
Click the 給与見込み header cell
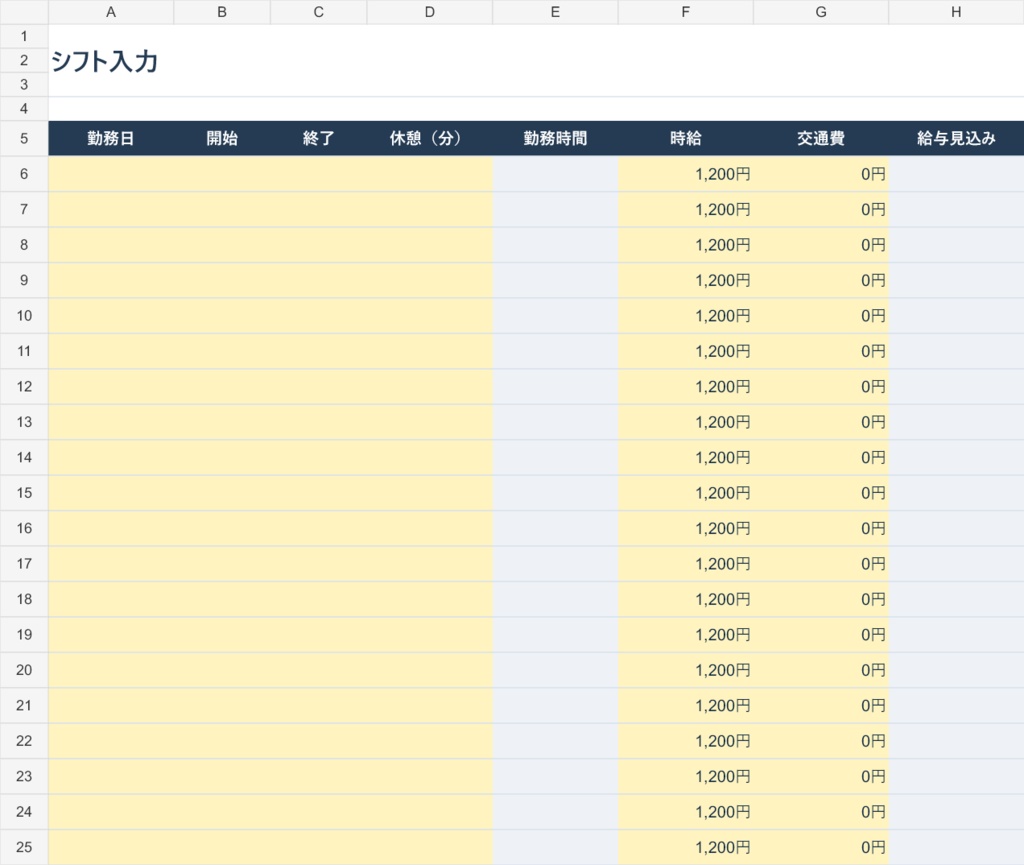[956, 138]
